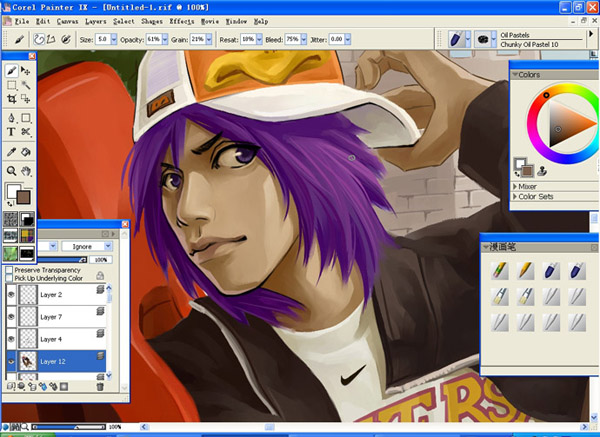
Task: Choose the Eyedropper (Dropper) tool
Action: coord(11,151)
